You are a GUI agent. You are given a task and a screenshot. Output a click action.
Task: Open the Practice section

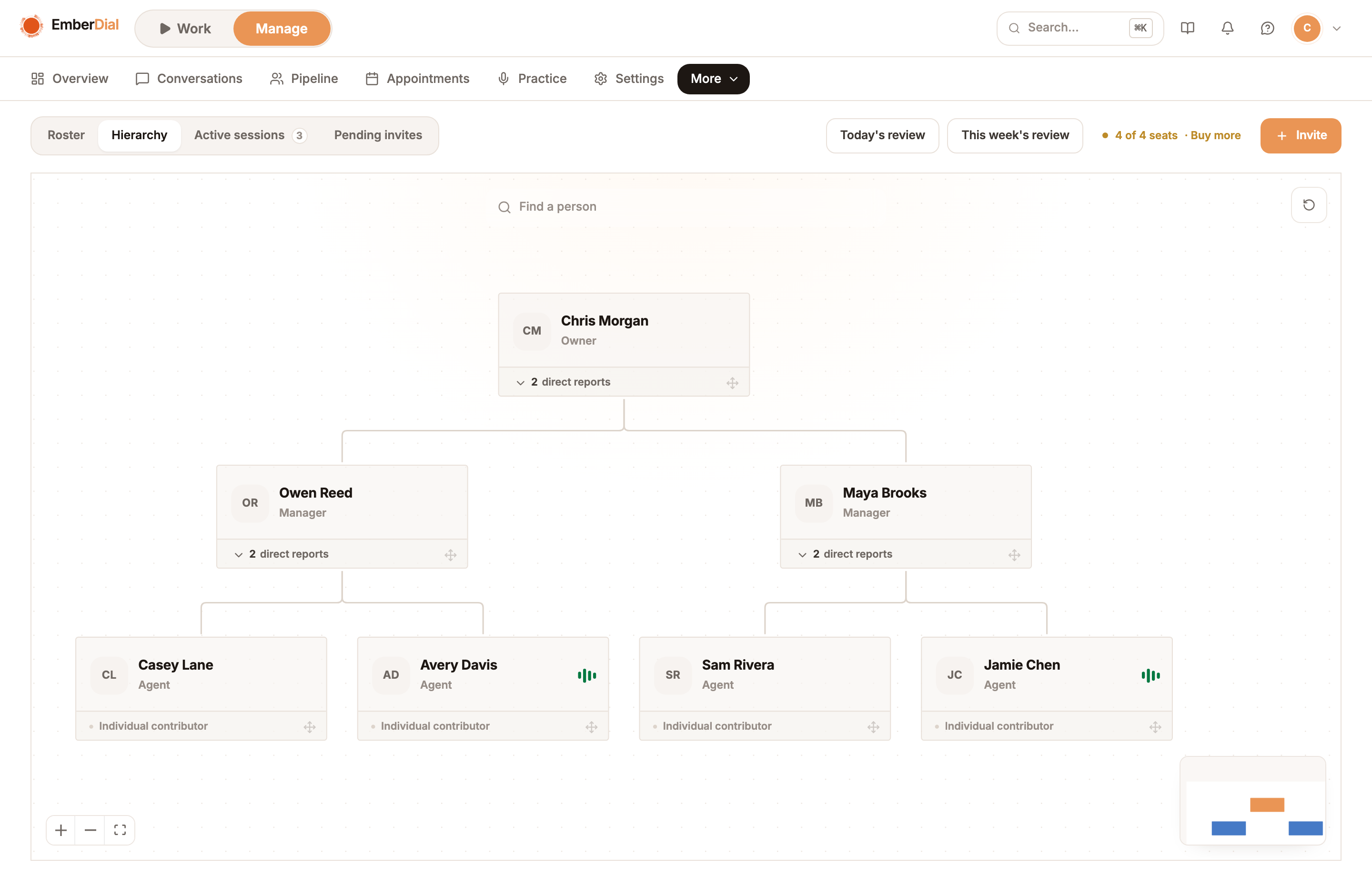pyautogui.click(x=532, y=79)
